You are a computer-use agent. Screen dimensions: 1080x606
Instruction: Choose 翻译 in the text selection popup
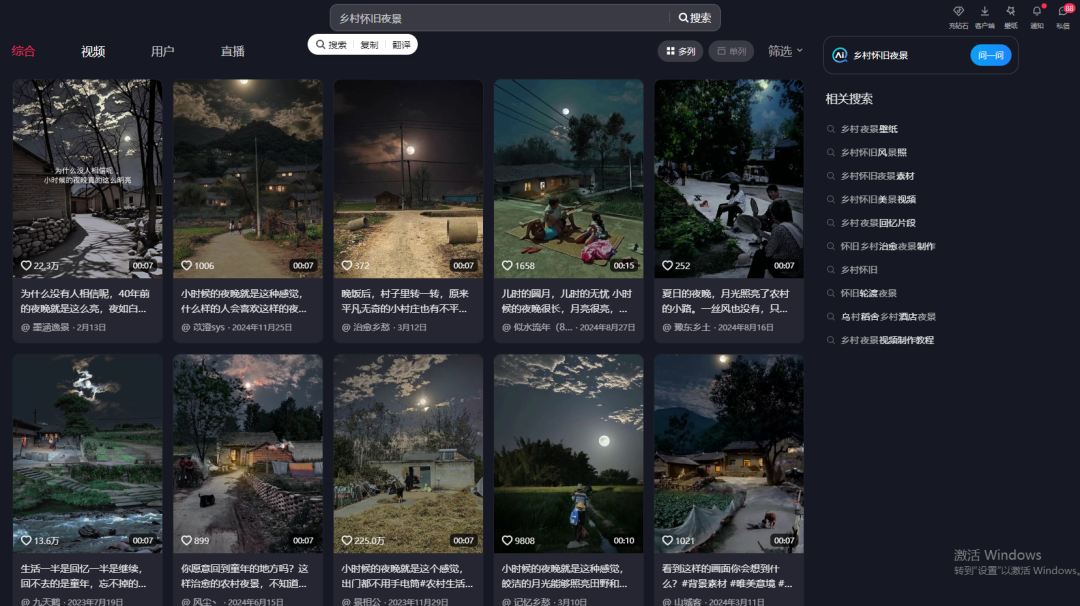401,45
